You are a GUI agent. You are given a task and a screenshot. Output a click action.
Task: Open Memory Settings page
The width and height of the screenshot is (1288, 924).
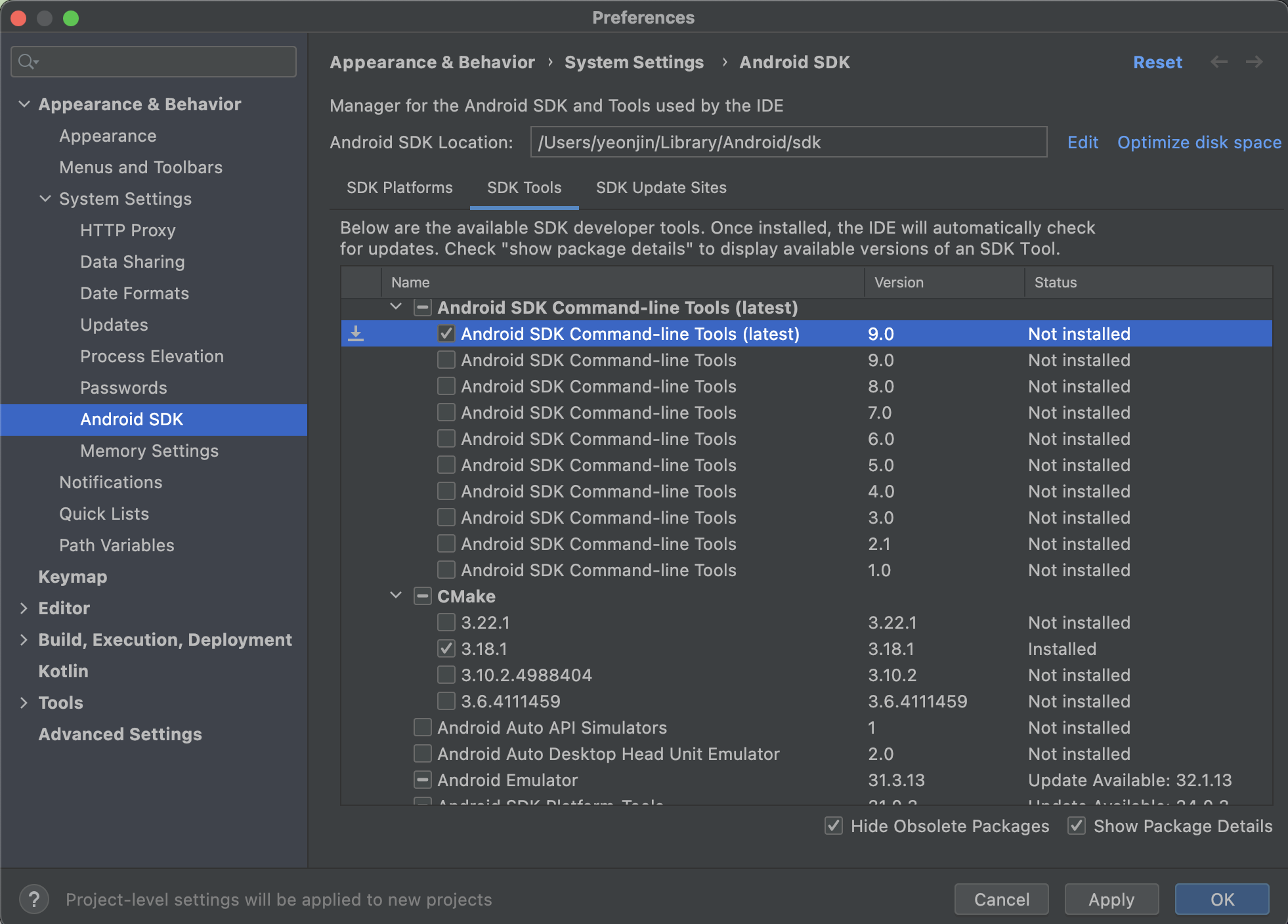(149, 451)
